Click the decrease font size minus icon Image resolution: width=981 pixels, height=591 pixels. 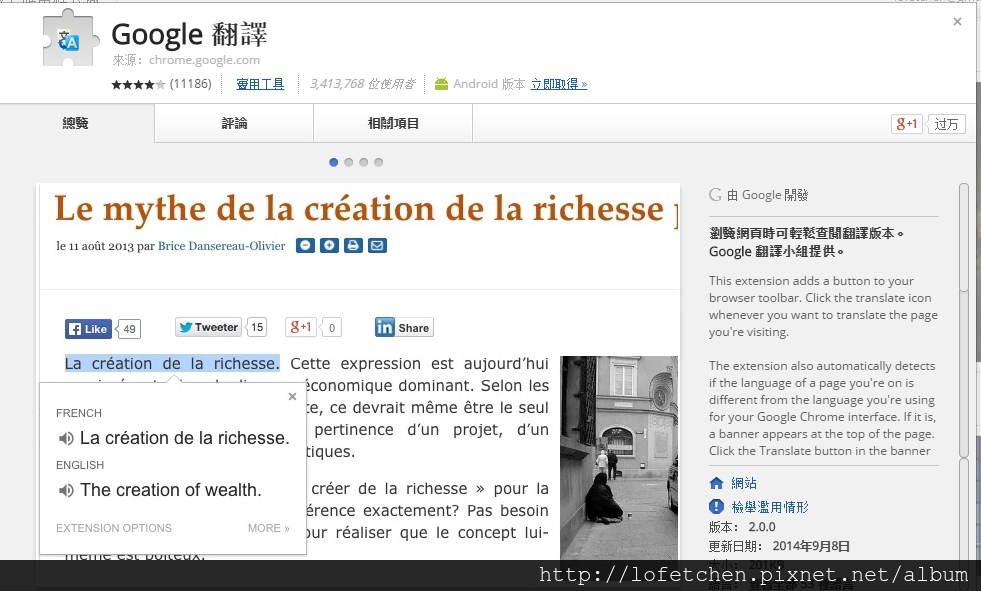[x=305, y=245]
